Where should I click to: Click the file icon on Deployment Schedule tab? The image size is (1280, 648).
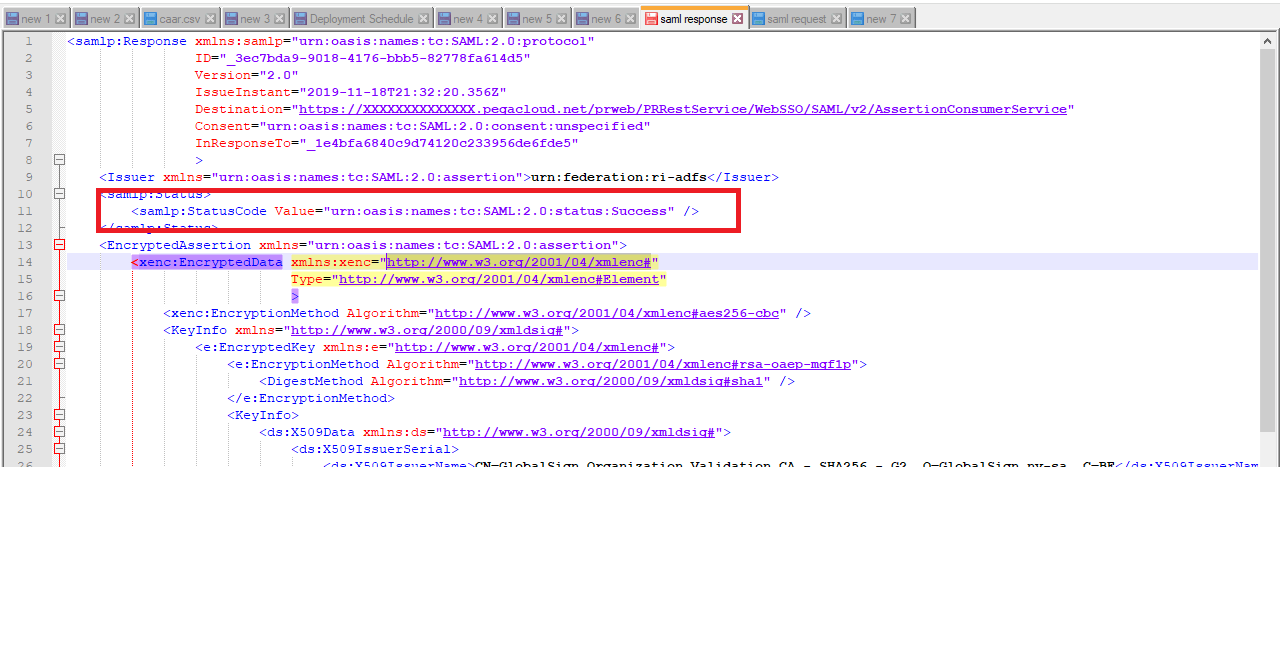point(302,17)
